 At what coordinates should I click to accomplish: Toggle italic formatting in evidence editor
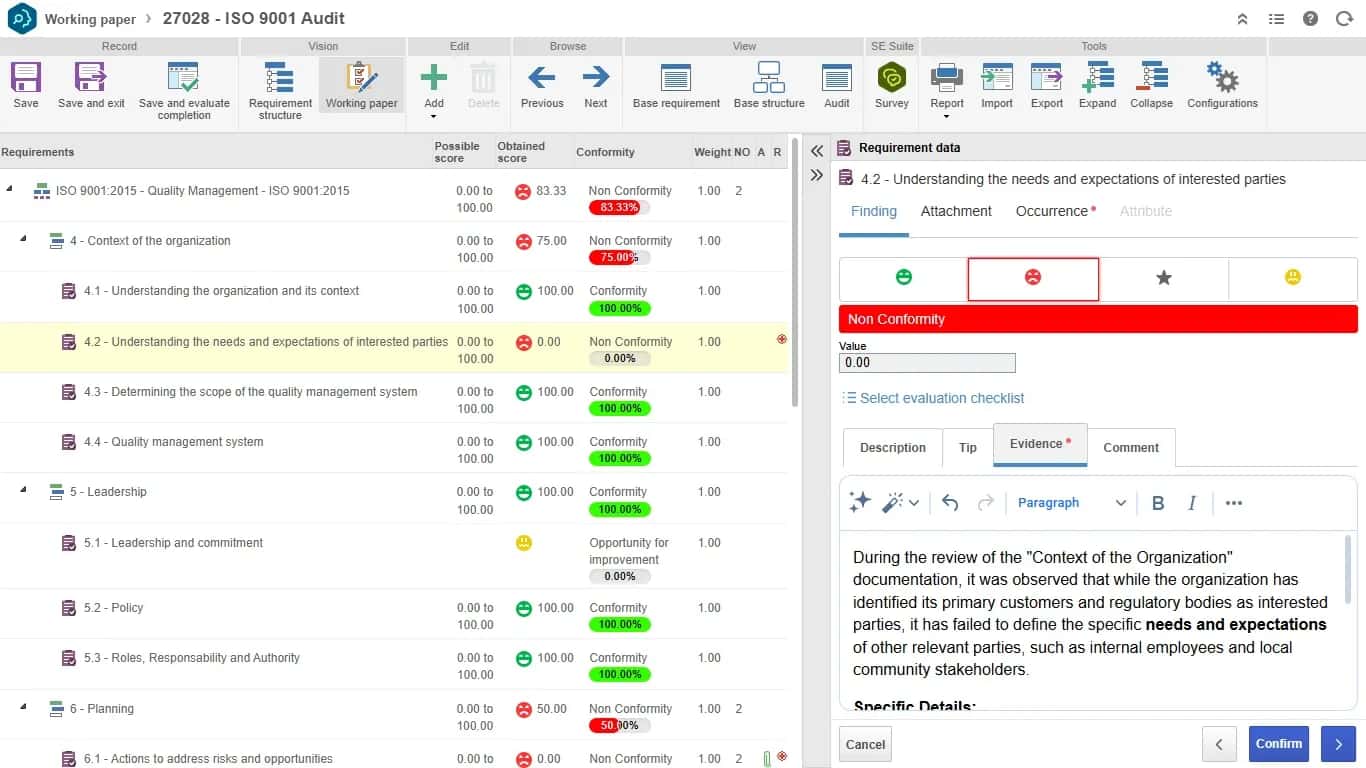point(1192,503)
